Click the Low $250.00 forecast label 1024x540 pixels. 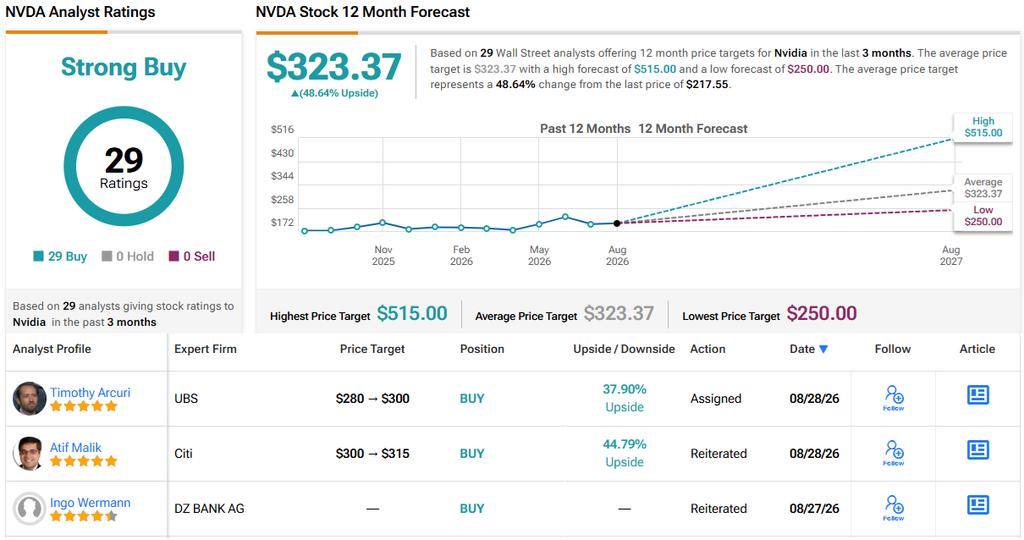tap(983, 215)
